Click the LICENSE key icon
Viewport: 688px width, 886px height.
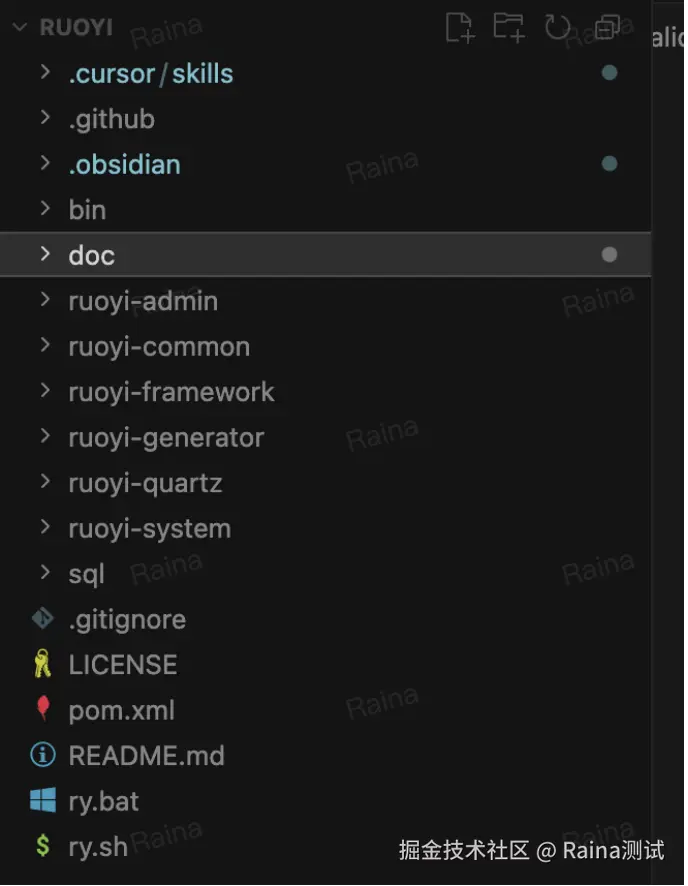(42, 665)
